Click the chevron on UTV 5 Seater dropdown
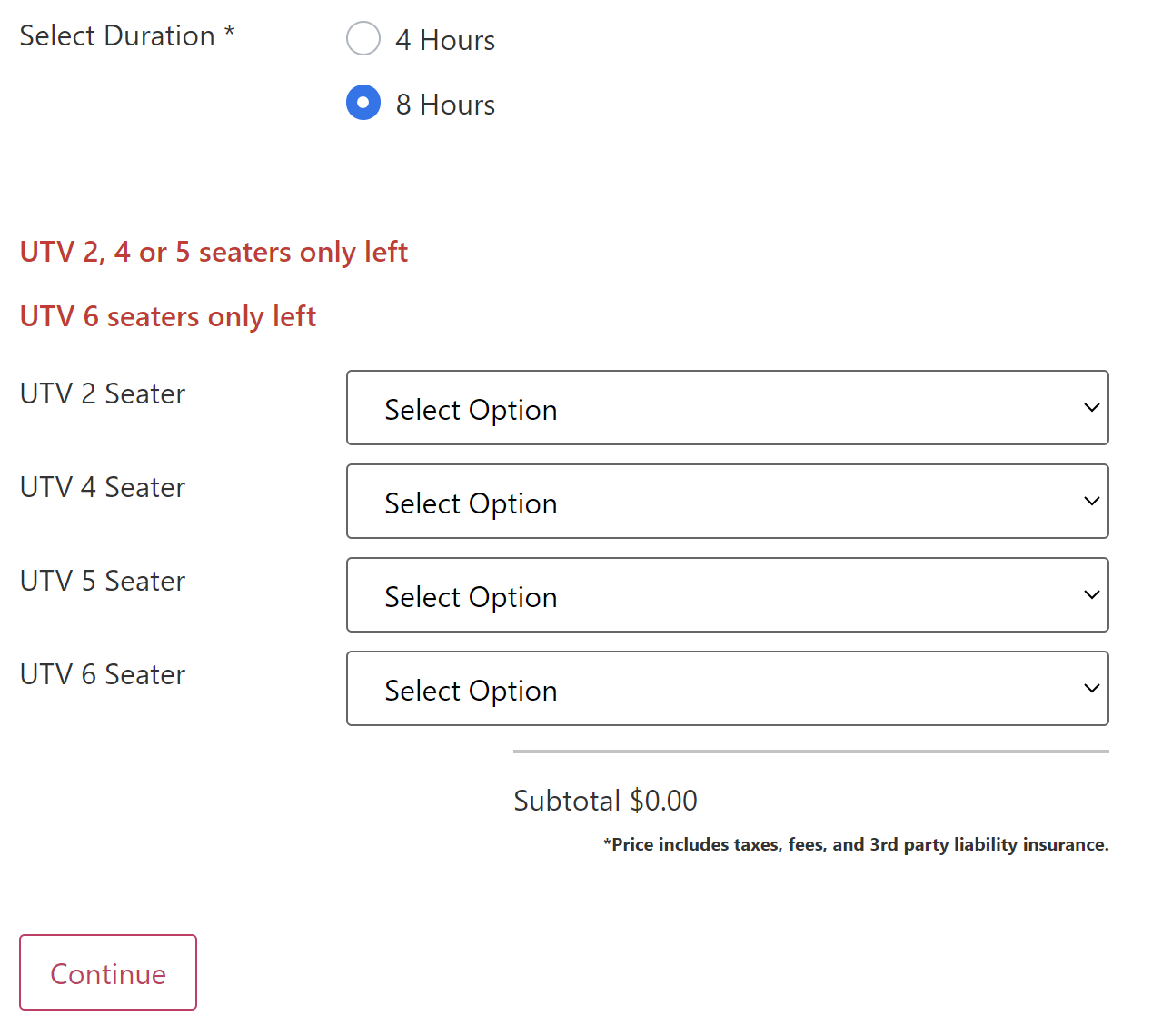 coord(1091,595)
